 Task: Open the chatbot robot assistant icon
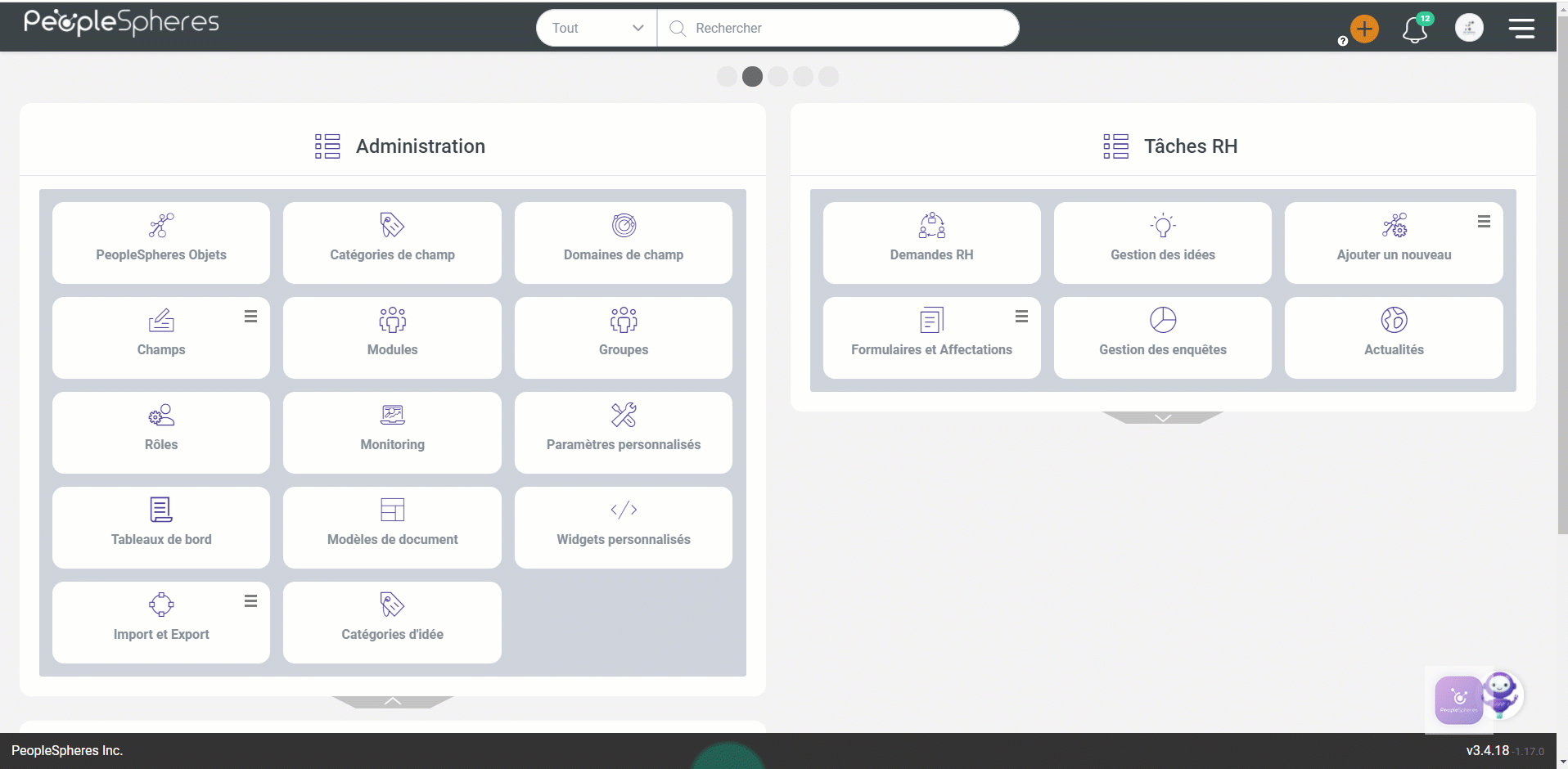[1502, 695]
